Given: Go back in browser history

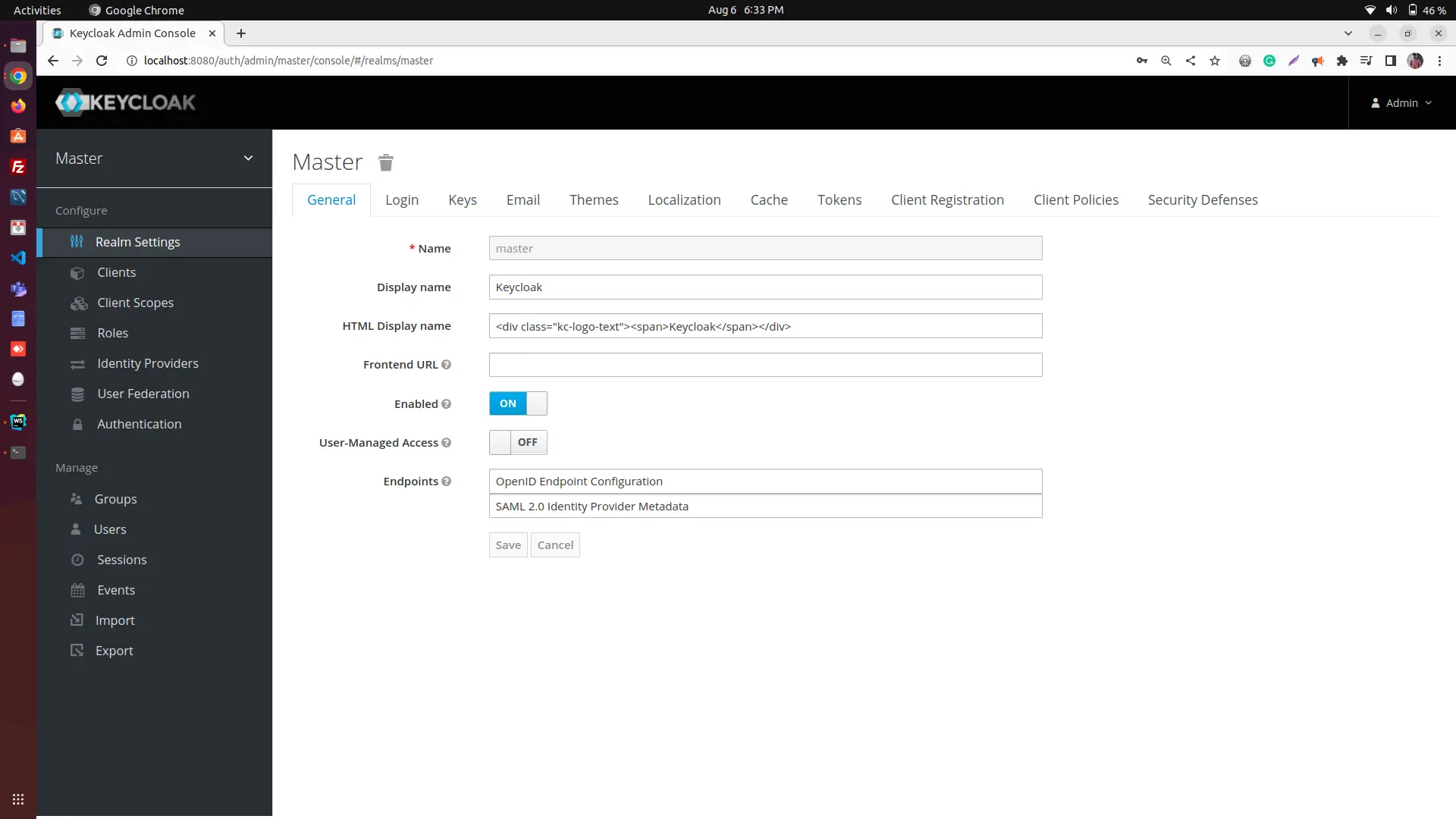Looking at the screenshot, I should tap(53, 61).
